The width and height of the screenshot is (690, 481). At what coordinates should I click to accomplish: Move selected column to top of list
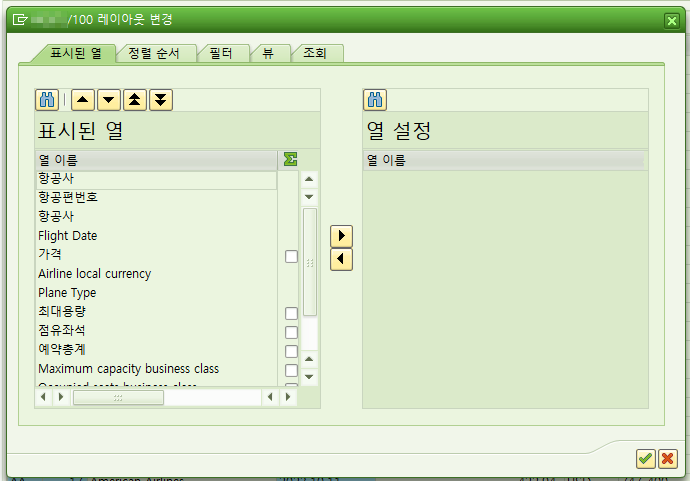pyautogui.click(x=135, y=100)
